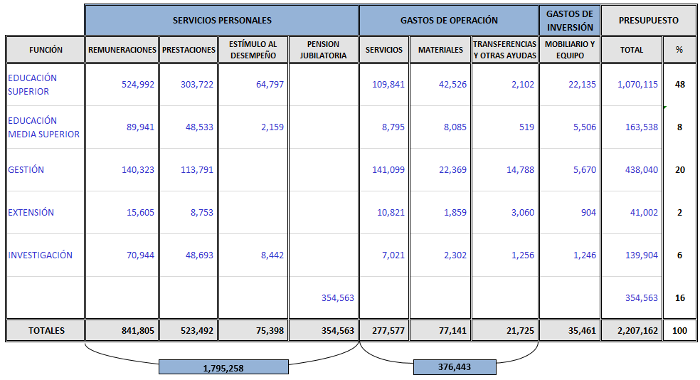Image resolution: width=700 pixels, height=380 pixels.
Task: Select the GASTOS DE OPERACIÓN header
Action: coord(449,21)
